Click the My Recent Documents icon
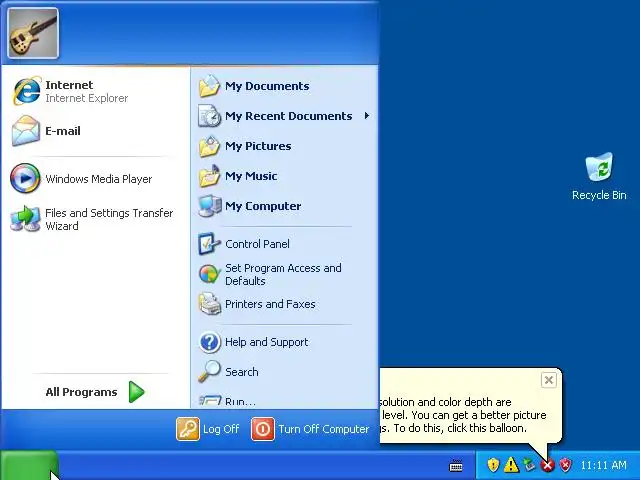This screenshot has width=640, height=480. [x=209, y=116]
